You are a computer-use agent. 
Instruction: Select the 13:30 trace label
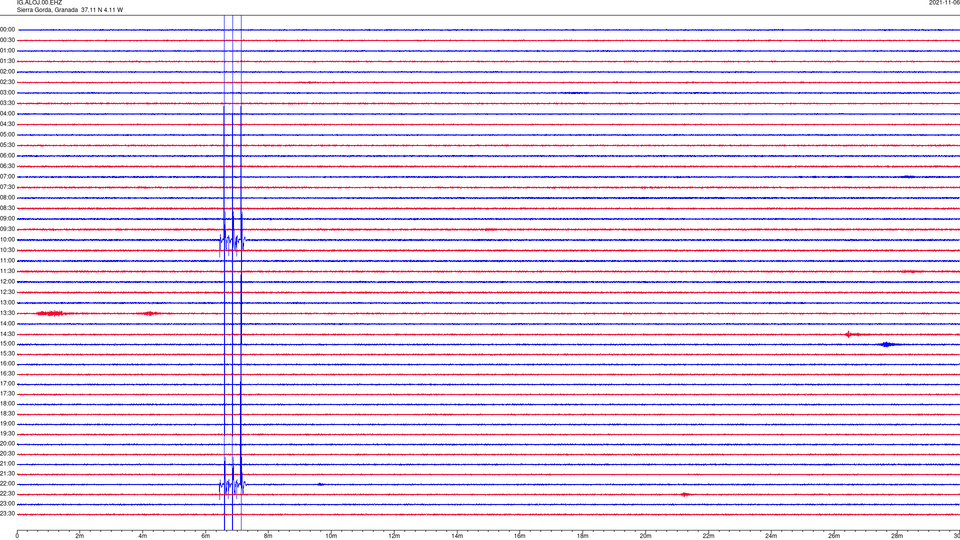pos(7,313)
